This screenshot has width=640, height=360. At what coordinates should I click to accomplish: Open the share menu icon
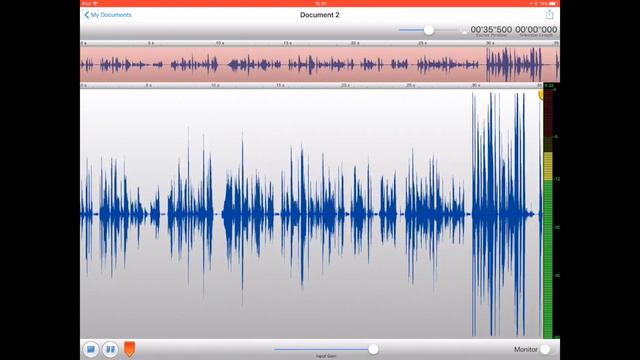tap(549, 15)
